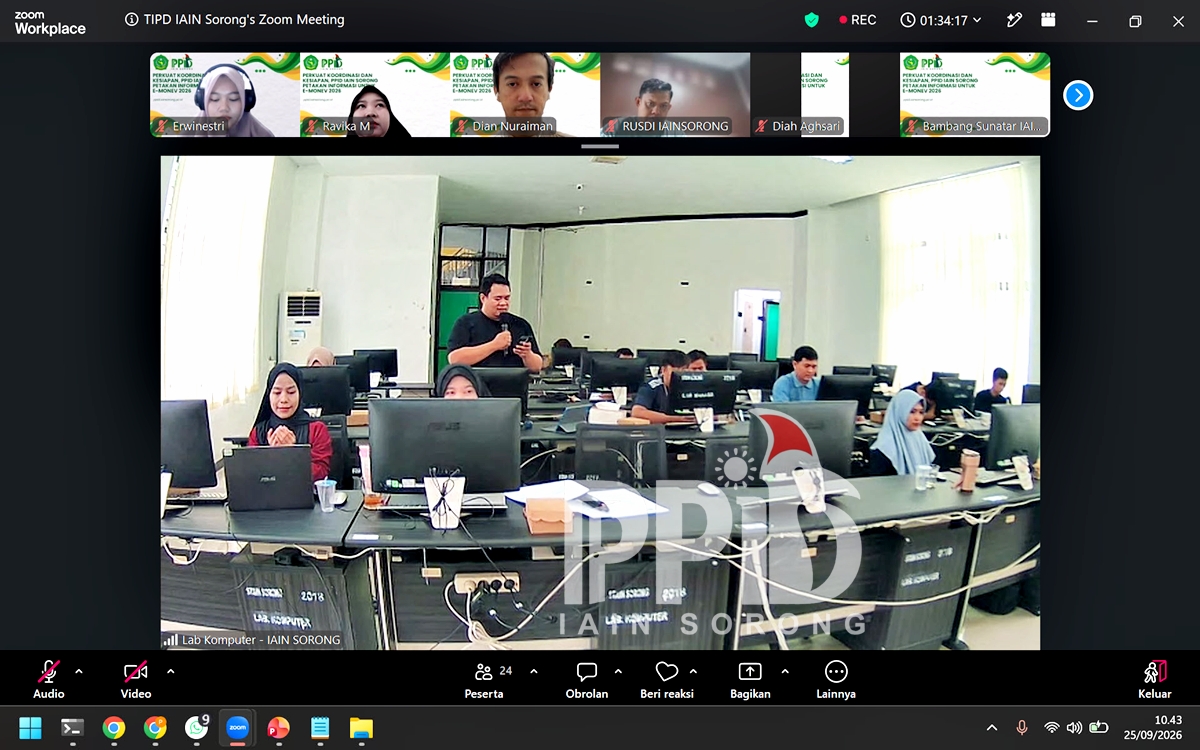Open the Windows Start menu

pos(30,727)
